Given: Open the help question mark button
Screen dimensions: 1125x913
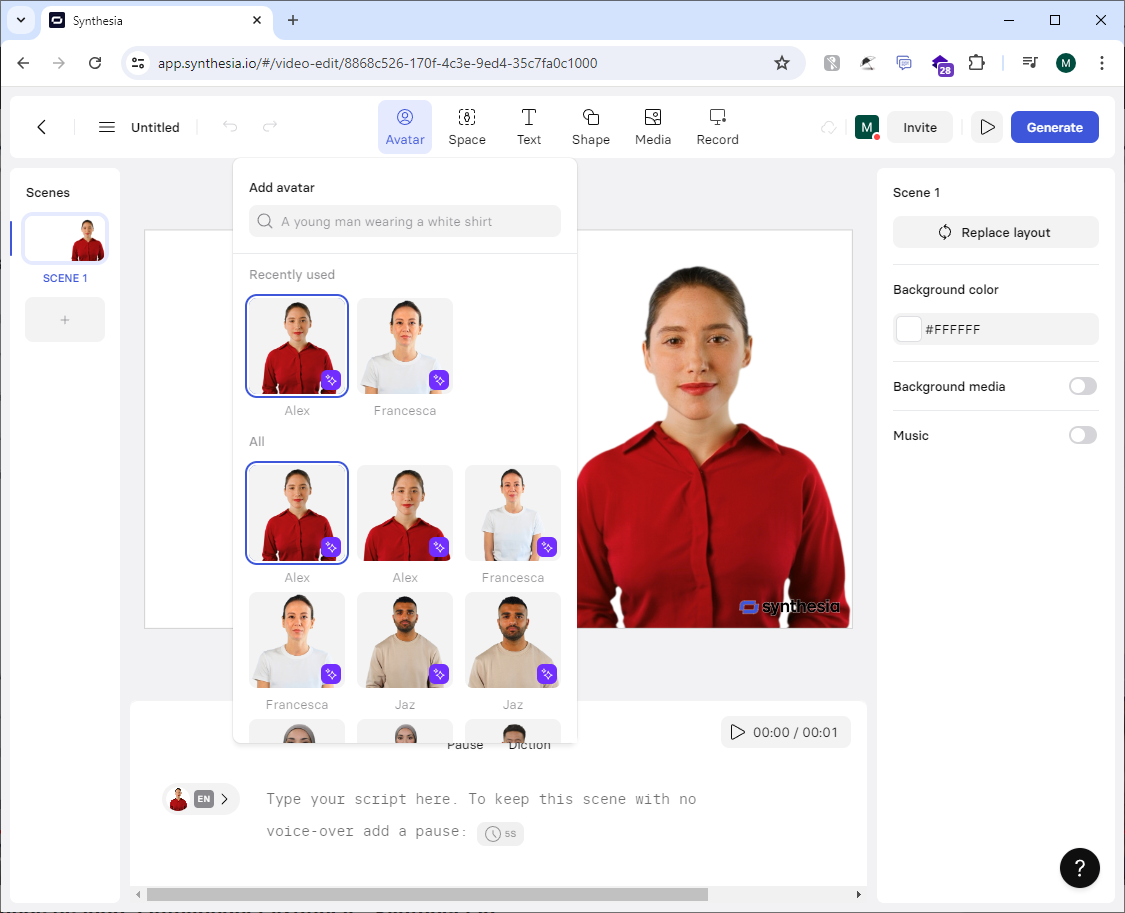Looking at the screenshot, I should pos(1079,868).
